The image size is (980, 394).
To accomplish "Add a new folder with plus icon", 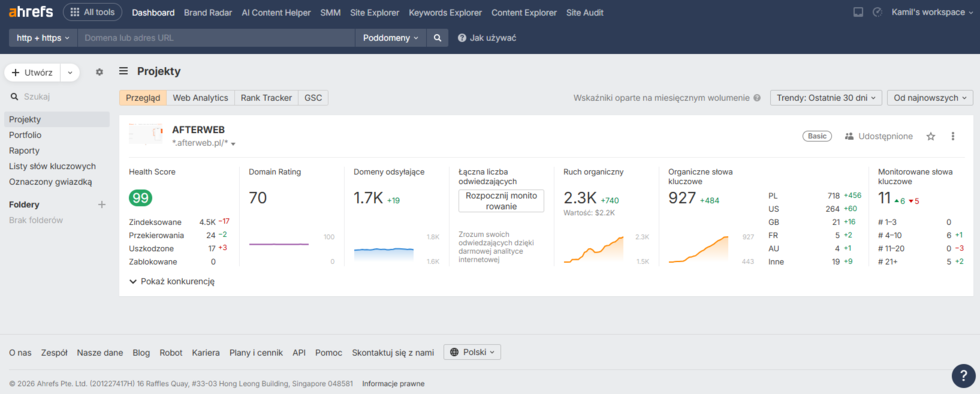I will [102, 205].
